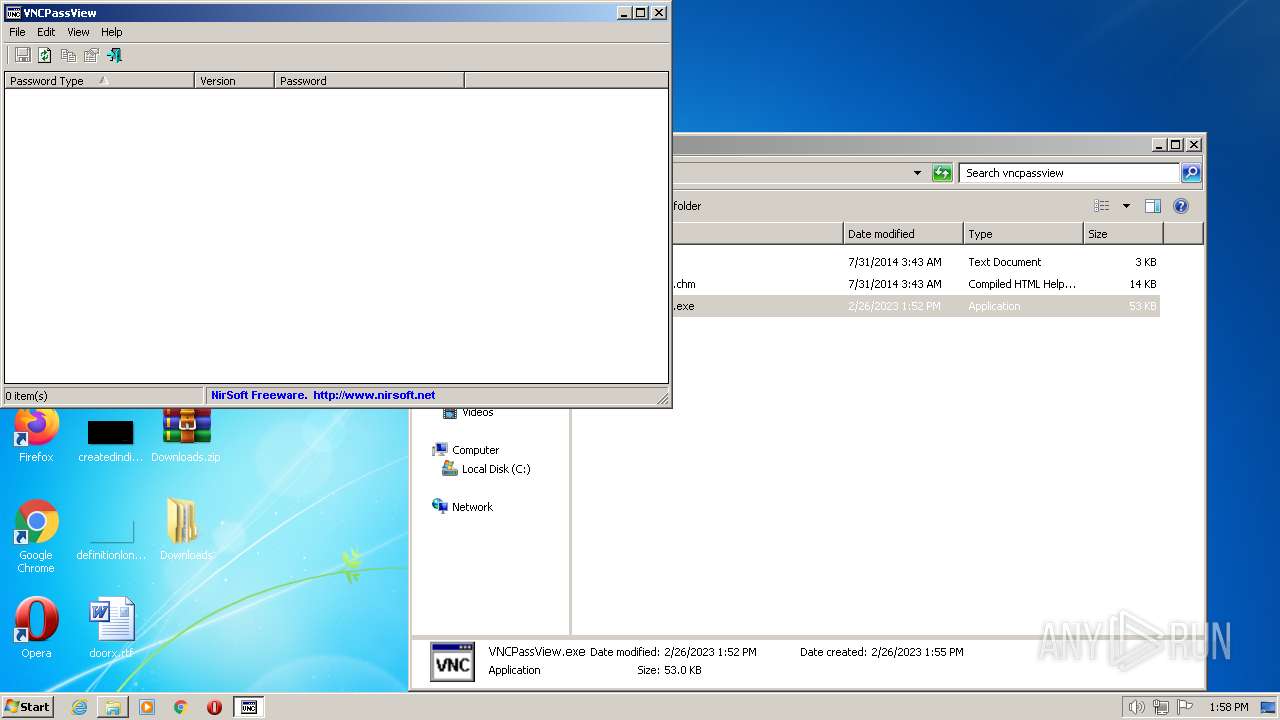Click the green refresh button in Explorer address bar
Screen dimensions: 1280x720
[942, 173]
